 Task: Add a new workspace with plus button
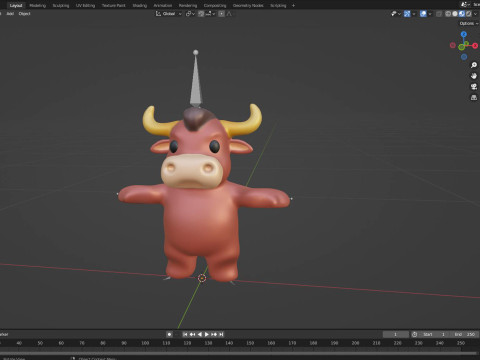coord(293,5)
